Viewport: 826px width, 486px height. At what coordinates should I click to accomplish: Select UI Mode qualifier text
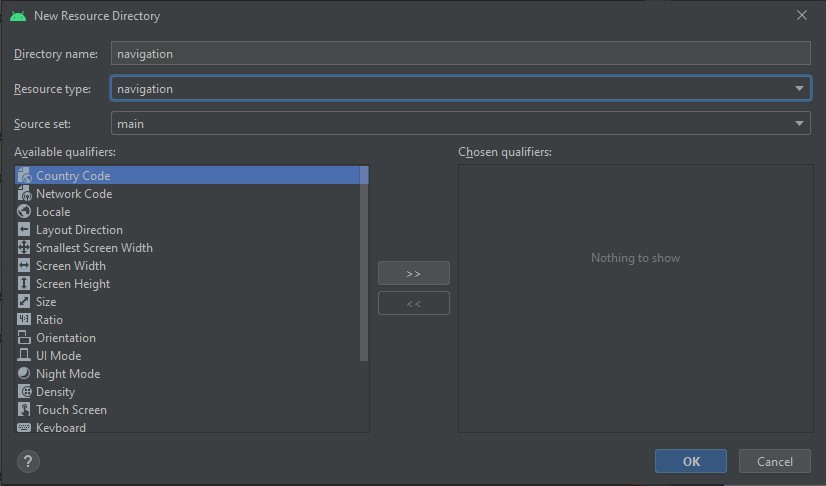click(x=58, y=355)
